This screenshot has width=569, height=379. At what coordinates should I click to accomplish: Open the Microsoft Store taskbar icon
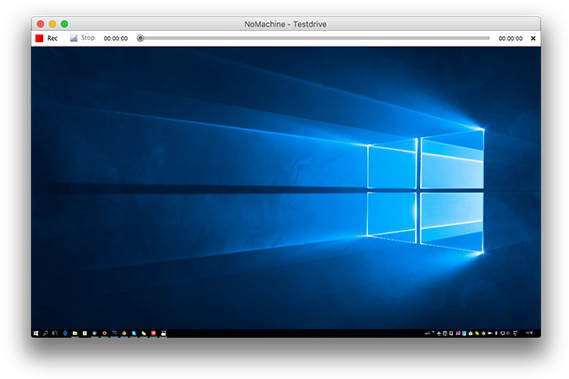(85, 333)
